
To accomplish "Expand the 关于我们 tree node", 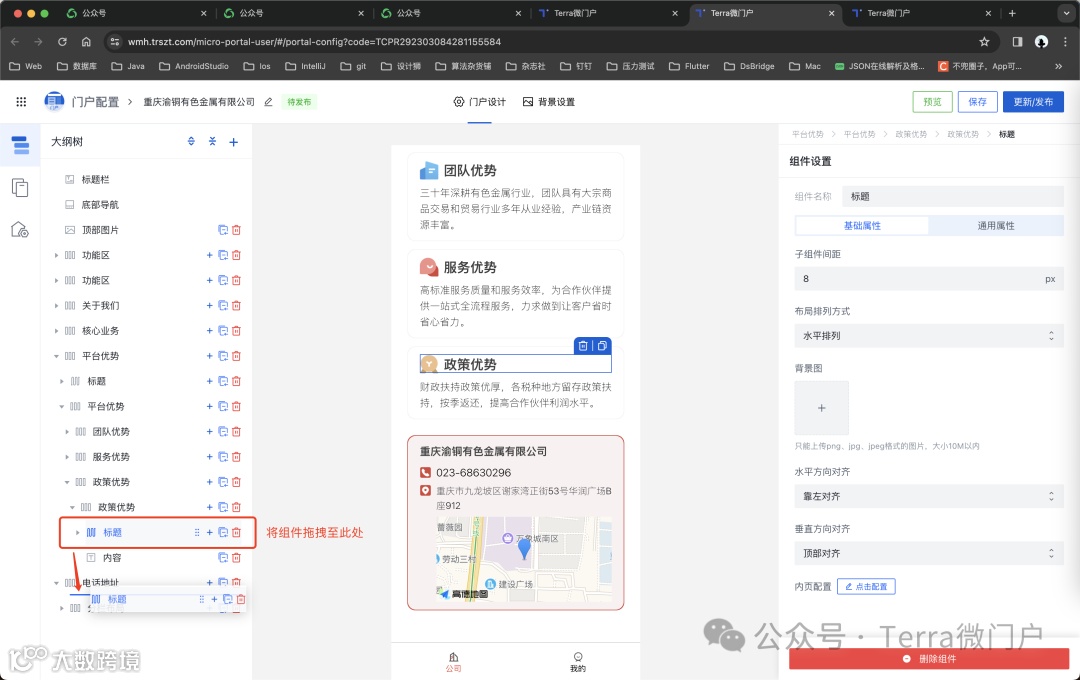I will coord(56,306).
